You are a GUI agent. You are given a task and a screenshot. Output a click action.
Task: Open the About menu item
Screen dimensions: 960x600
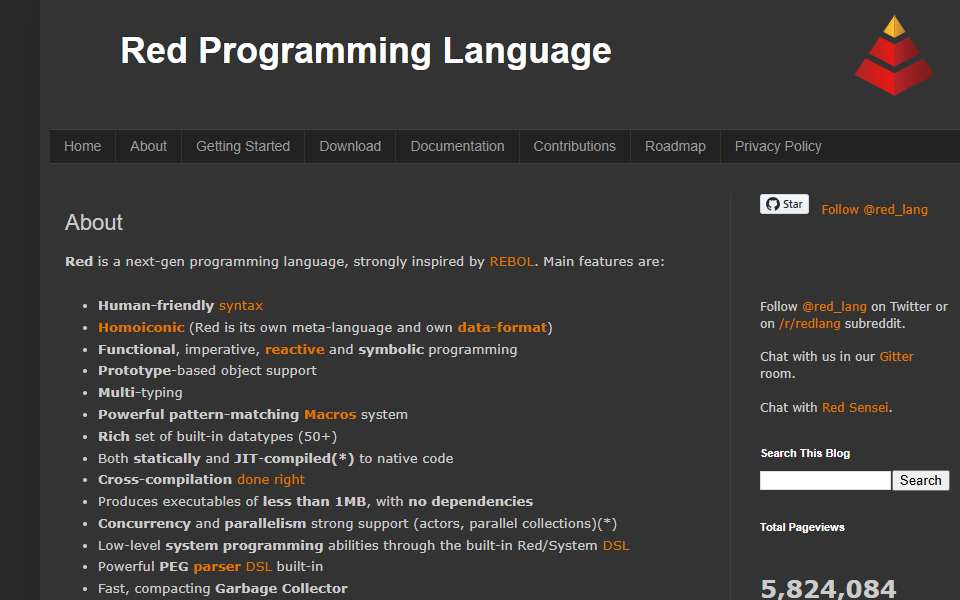tap(148, 146)
